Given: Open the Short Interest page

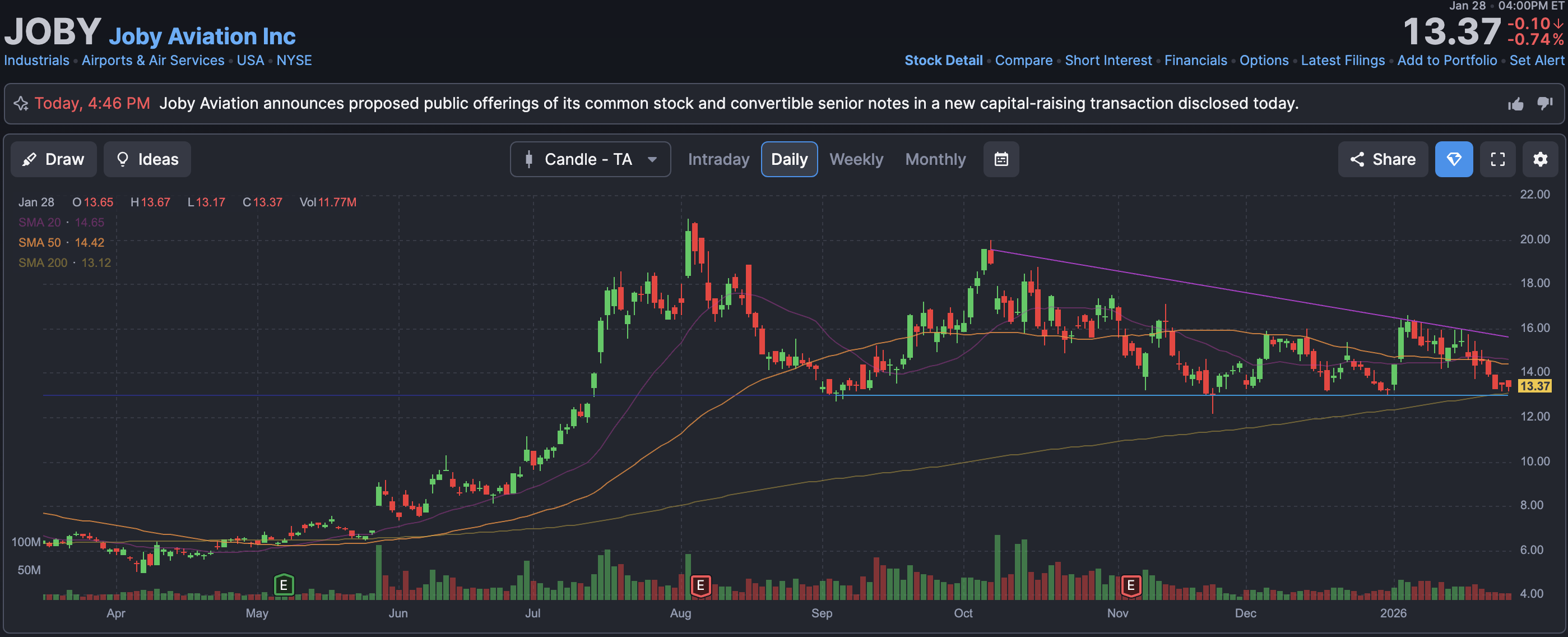Looking at the screenshot, I should [1108, 61].
